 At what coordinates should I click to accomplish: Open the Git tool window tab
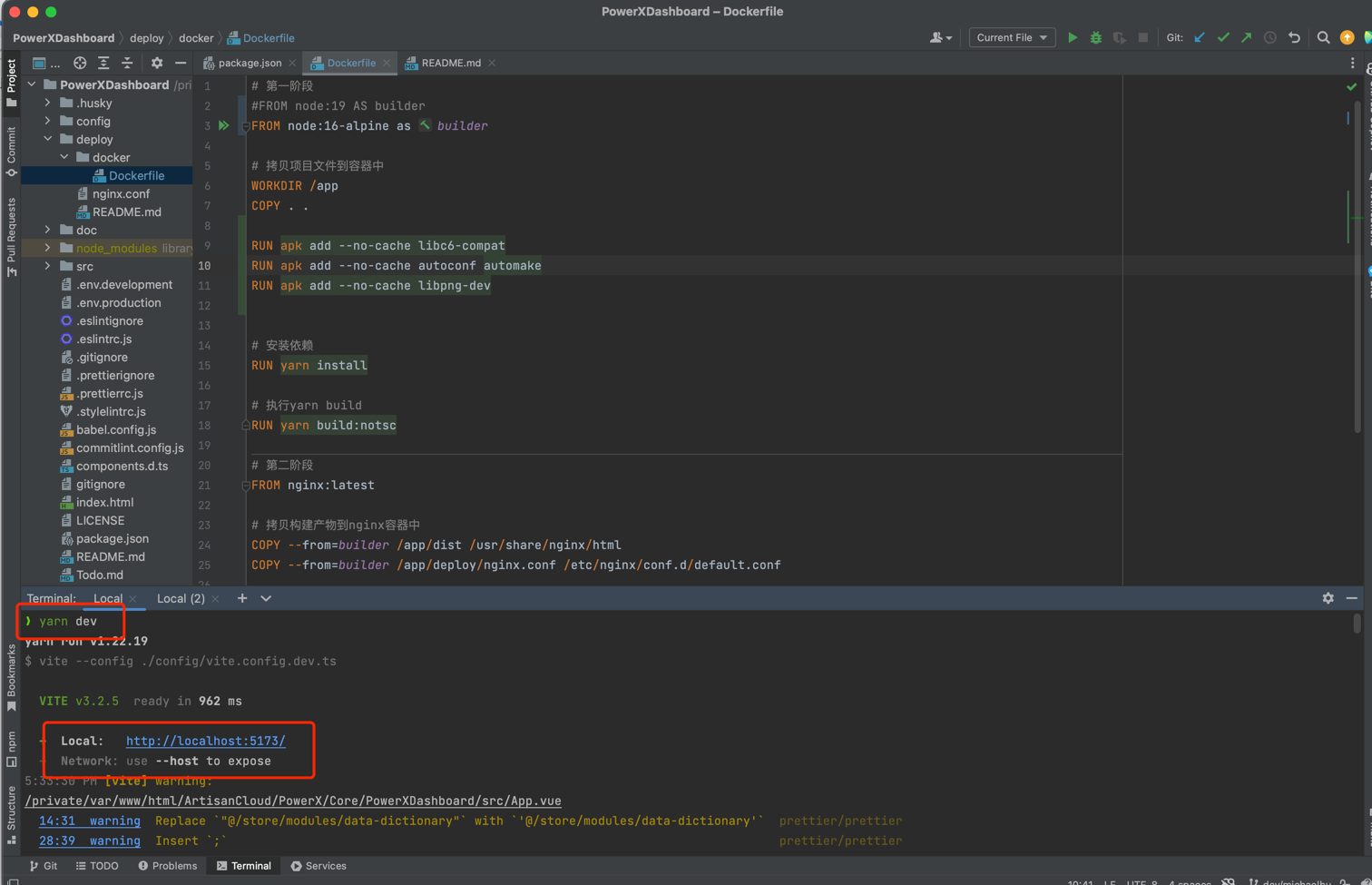coord(43,866)
